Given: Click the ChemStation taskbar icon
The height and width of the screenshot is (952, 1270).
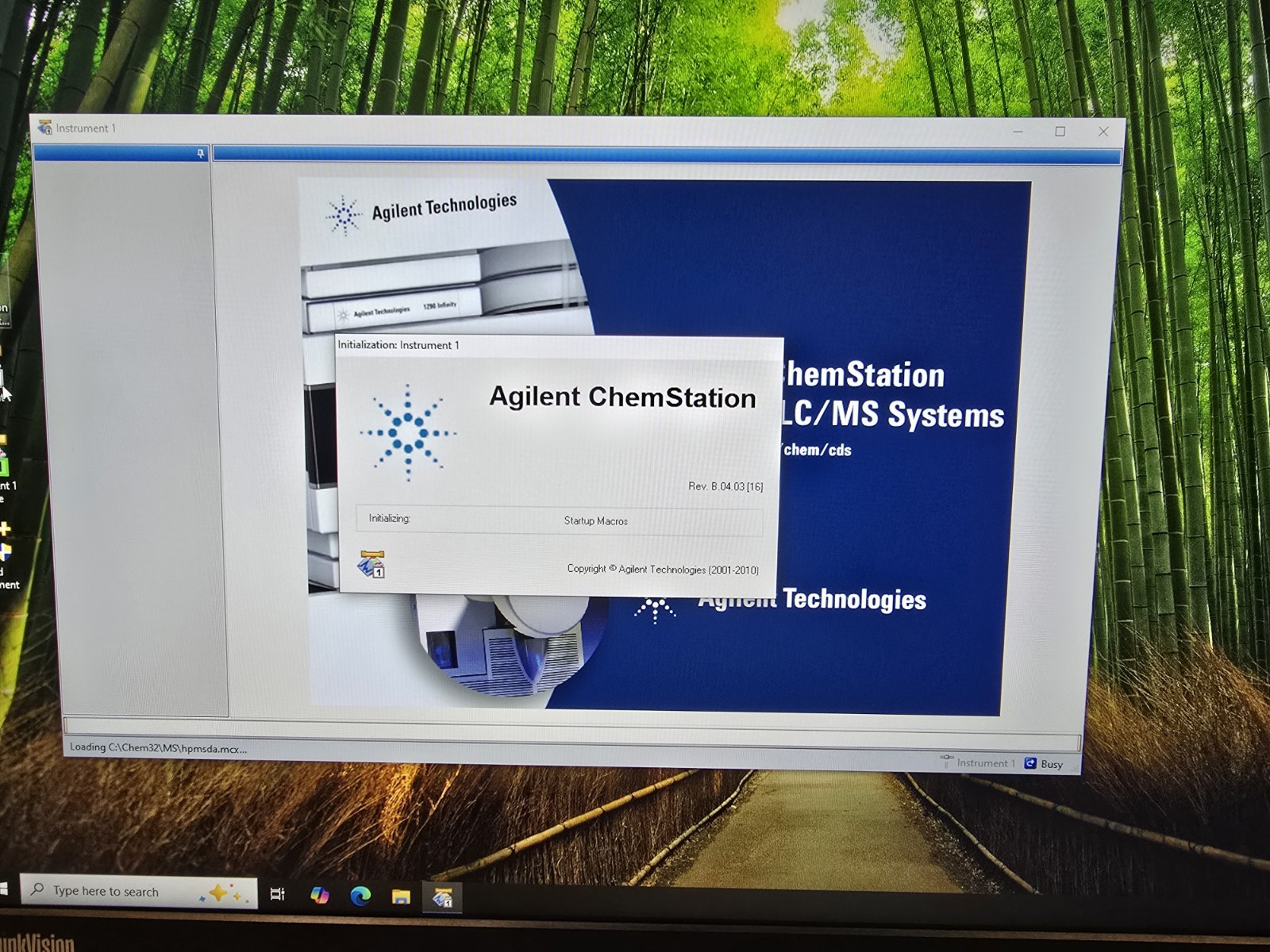Looking at the screenshot, I should [x=442, y=897].
